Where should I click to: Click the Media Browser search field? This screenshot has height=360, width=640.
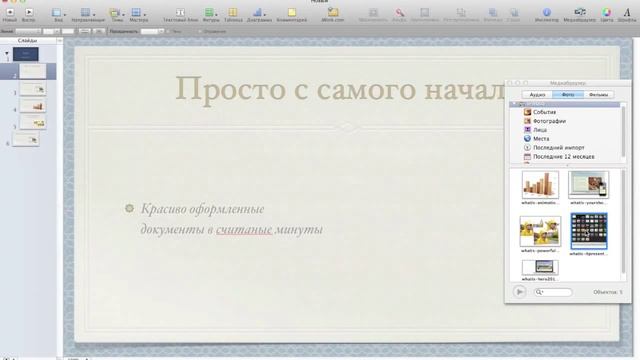click(553, 292)
